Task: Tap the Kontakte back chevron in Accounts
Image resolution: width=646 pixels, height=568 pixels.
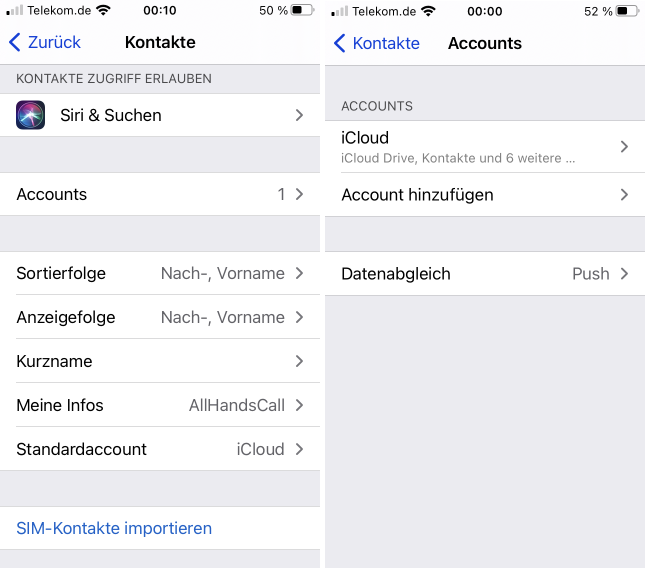Action: (339, 43)
